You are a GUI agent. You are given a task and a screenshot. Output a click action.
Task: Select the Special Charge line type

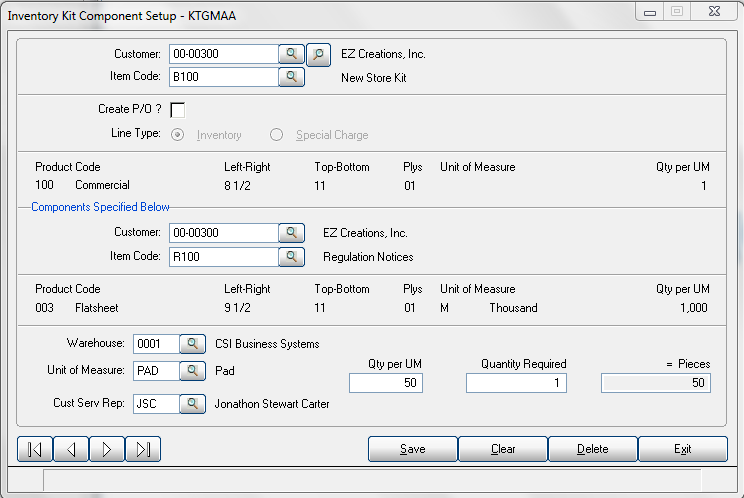276,135
